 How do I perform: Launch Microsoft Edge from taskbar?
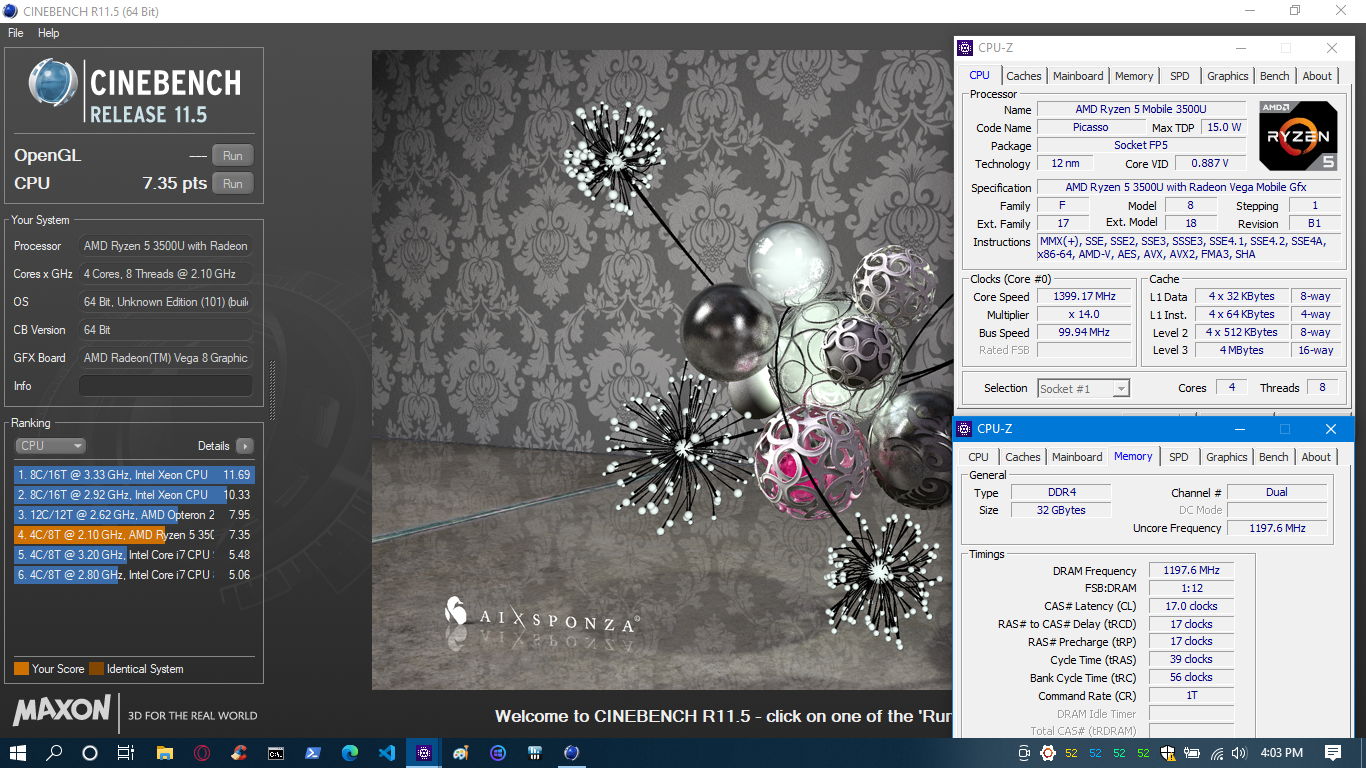[349, 753]
